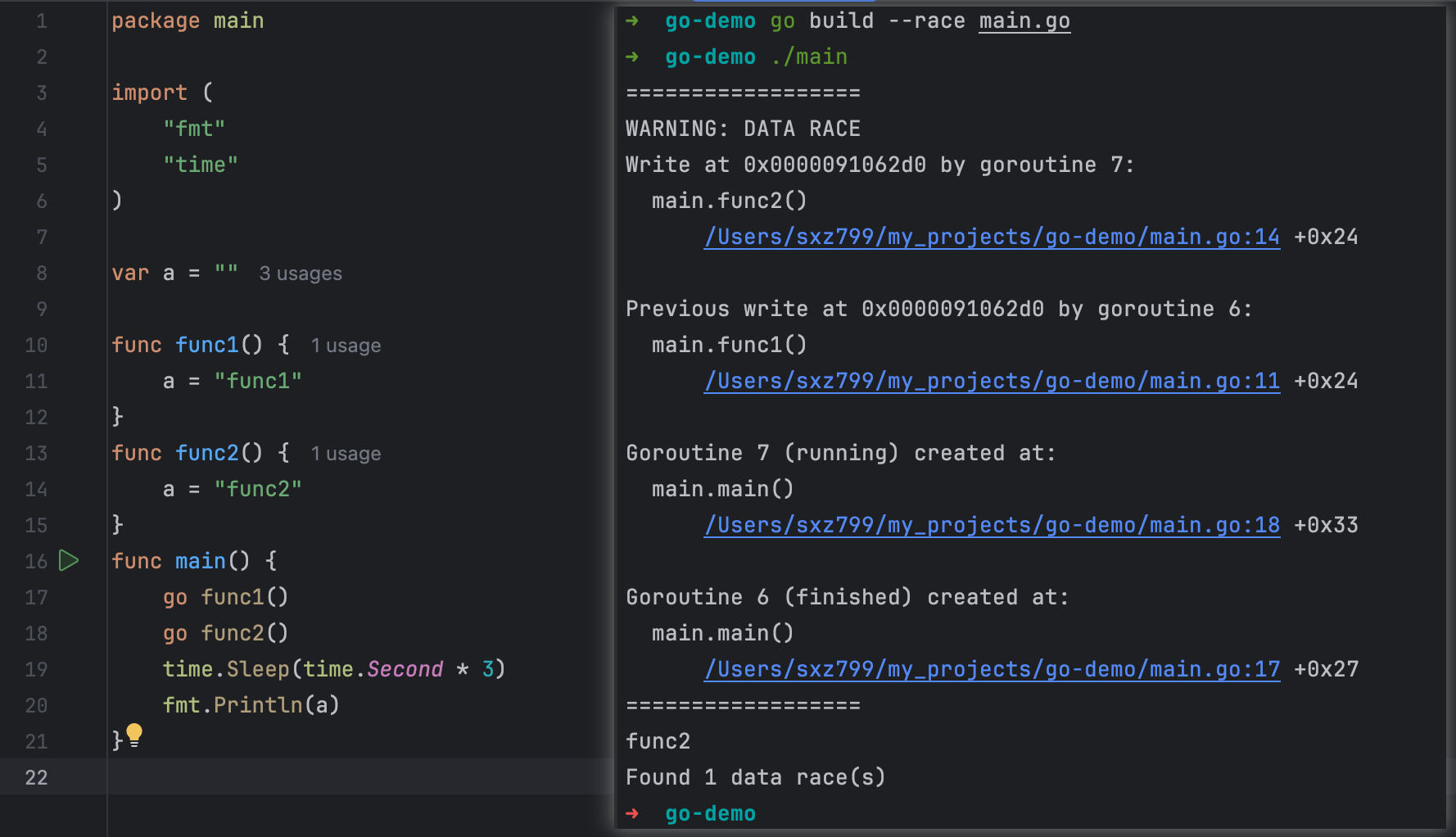Click the "fmt" import string
The width and height of the screenshot is (1456, 837).
coord(194,129)
